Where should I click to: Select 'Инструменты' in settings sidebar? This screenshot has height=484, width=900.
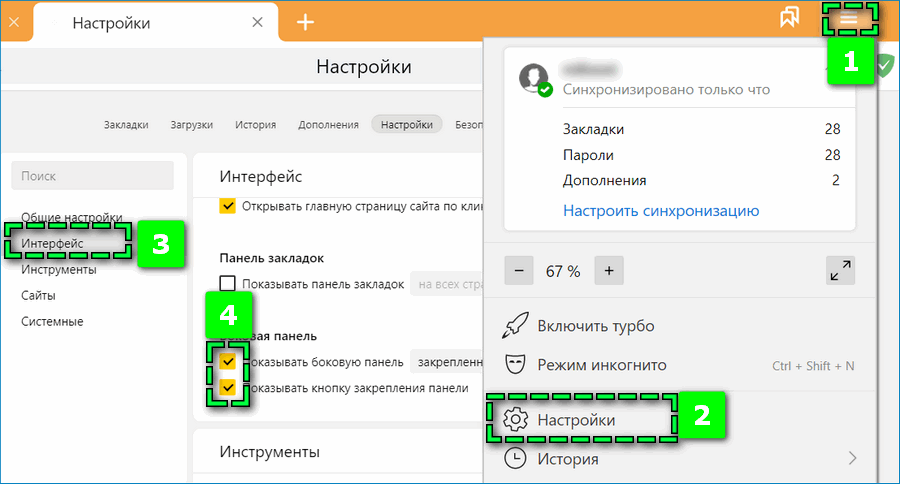(59, 269)
